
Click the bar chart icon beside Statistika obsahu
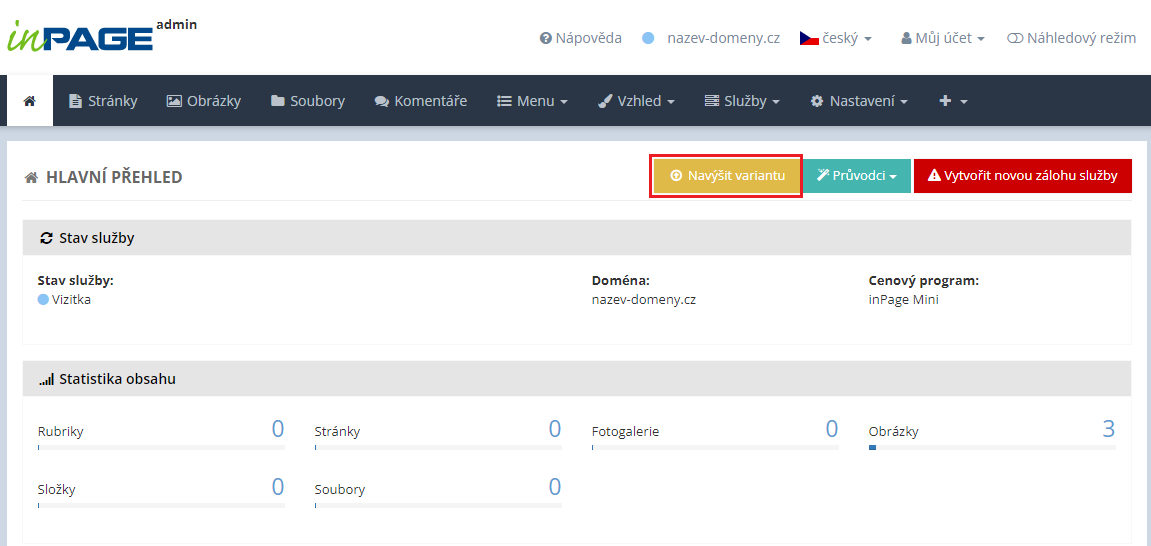pyautogui.click(x=46, y=379)
